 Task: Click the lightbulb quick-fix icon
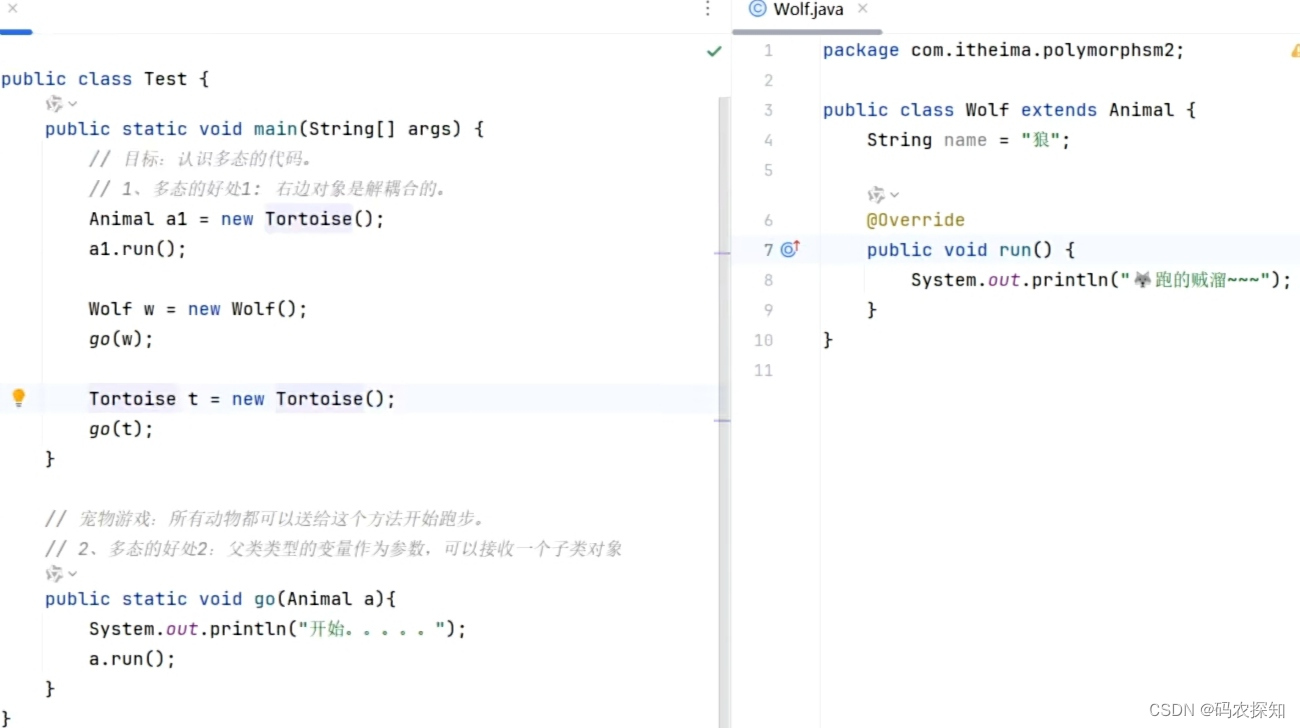tap(18, 398)
